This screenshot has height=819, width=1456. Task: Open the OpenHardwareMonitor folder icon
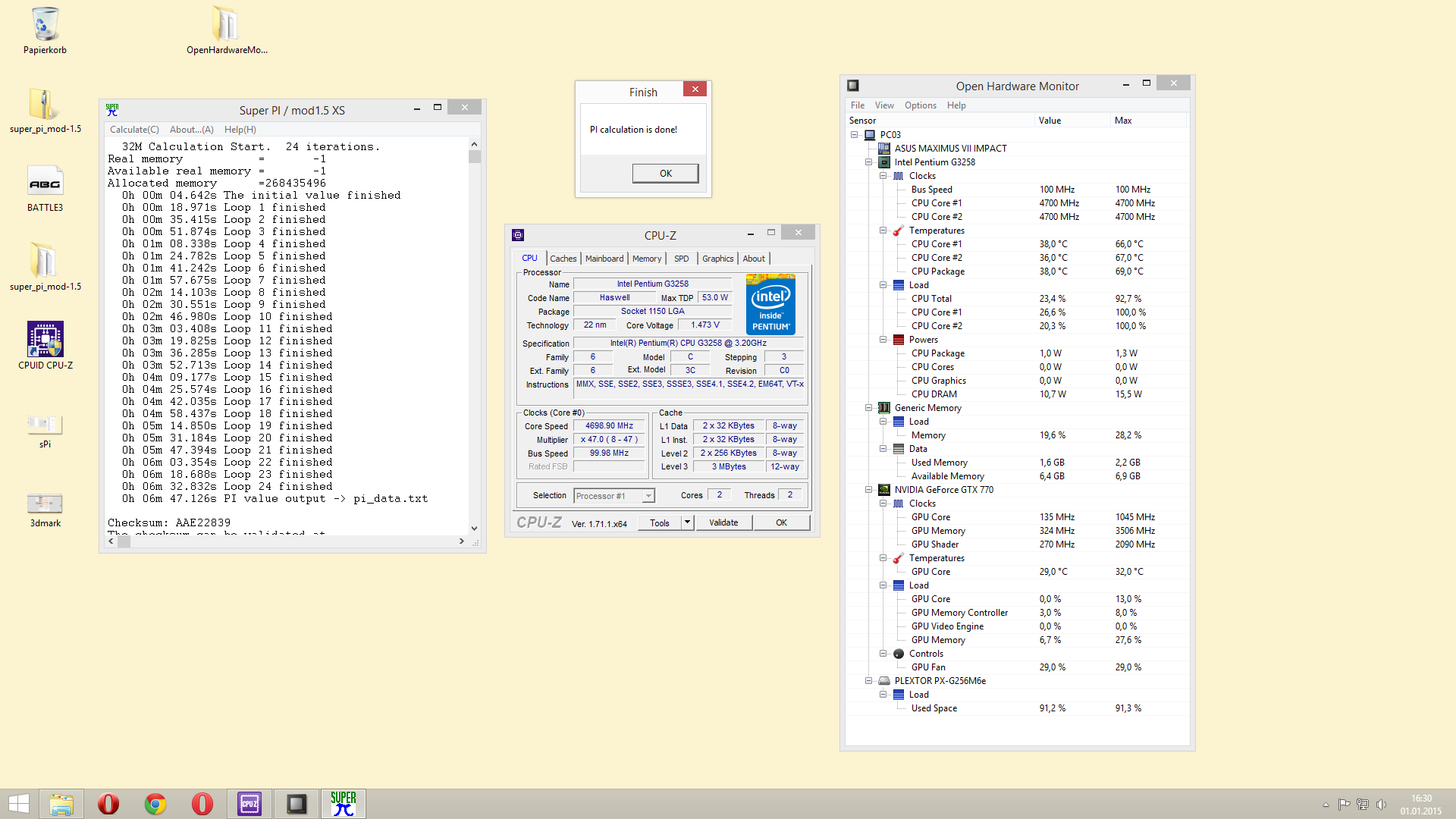tap(225, 24)
